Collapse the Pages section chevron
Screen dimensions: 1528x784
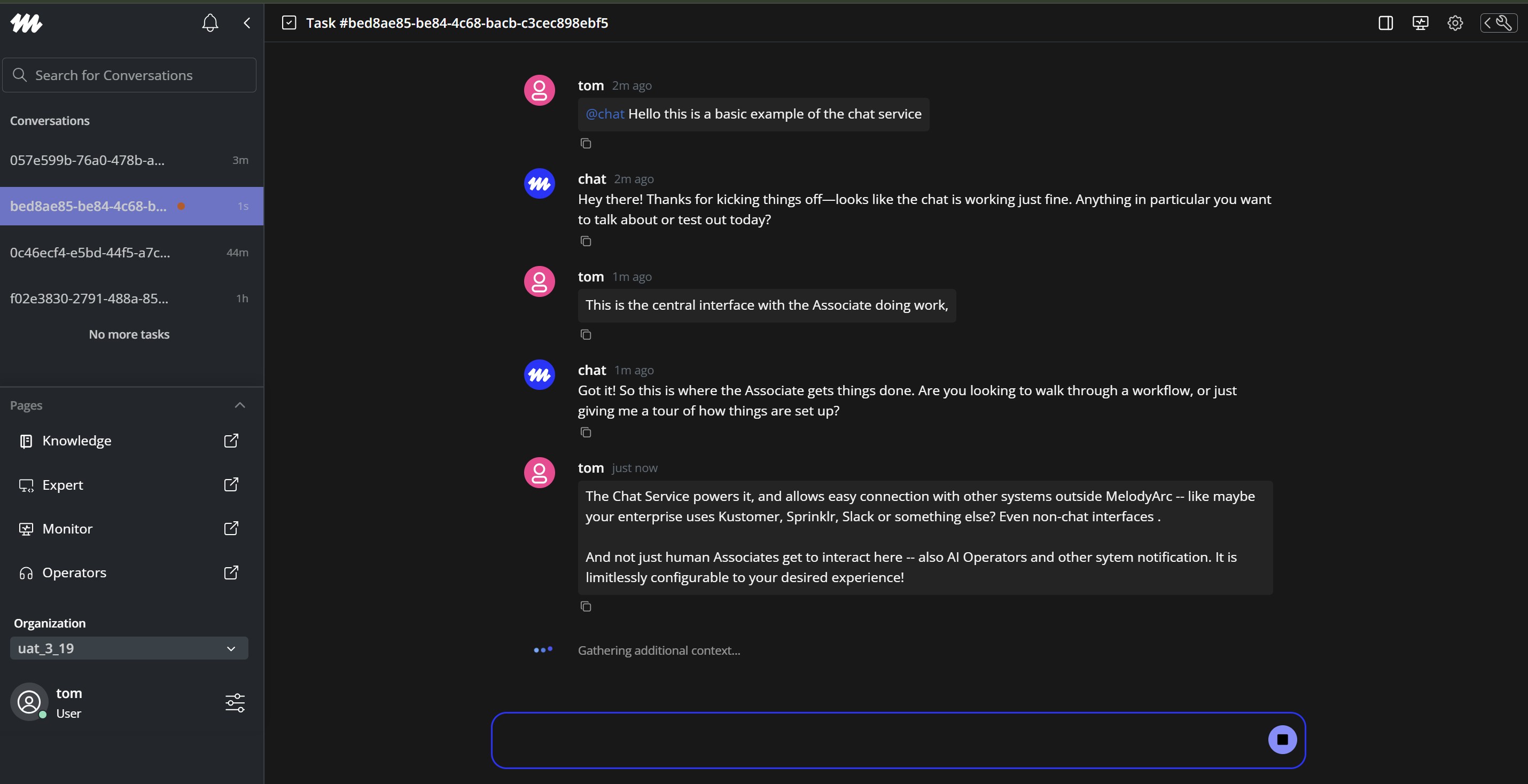click(x=240, y=405)
